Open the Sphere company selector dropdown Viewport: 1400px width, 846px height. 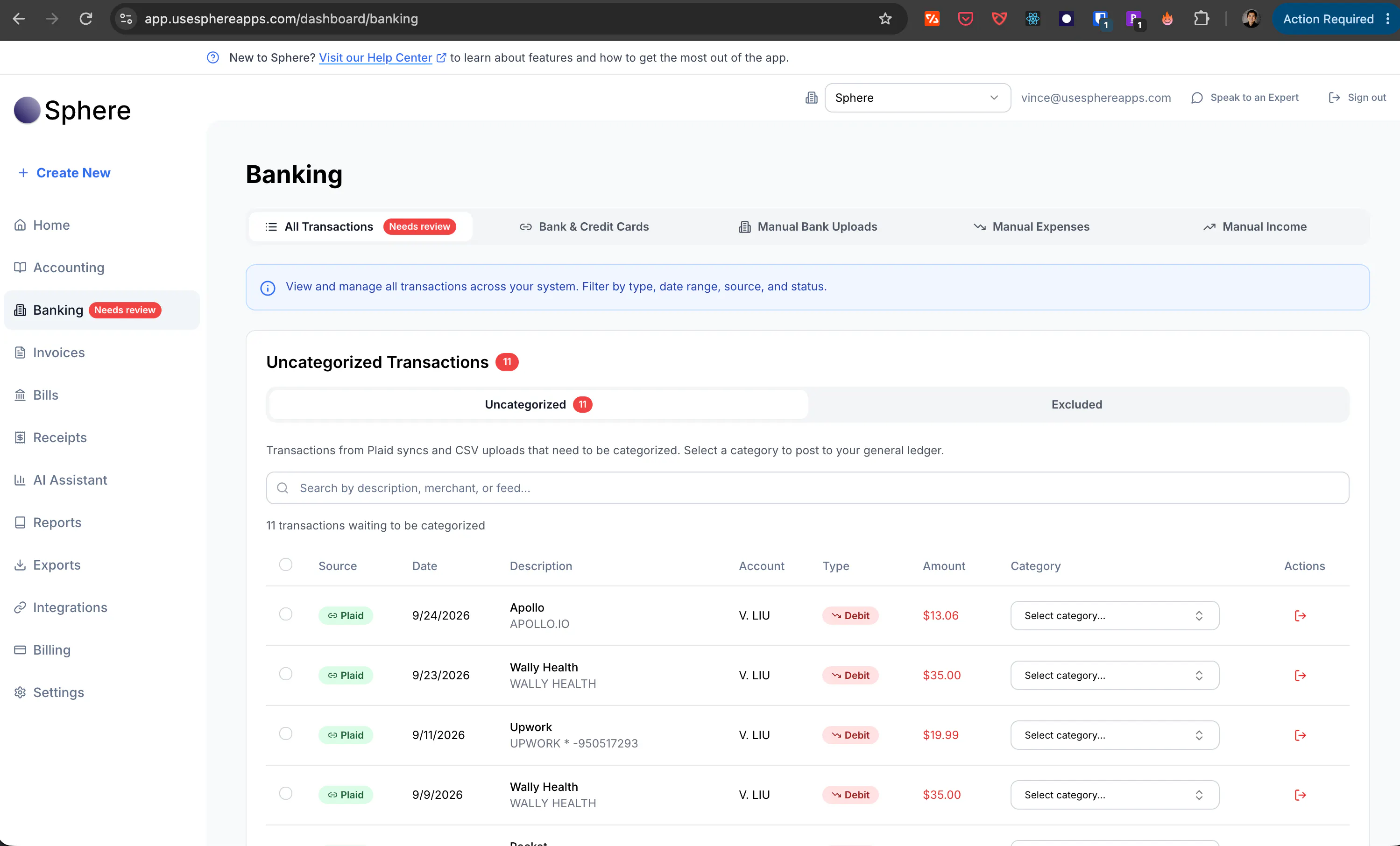tap(917, 98)
